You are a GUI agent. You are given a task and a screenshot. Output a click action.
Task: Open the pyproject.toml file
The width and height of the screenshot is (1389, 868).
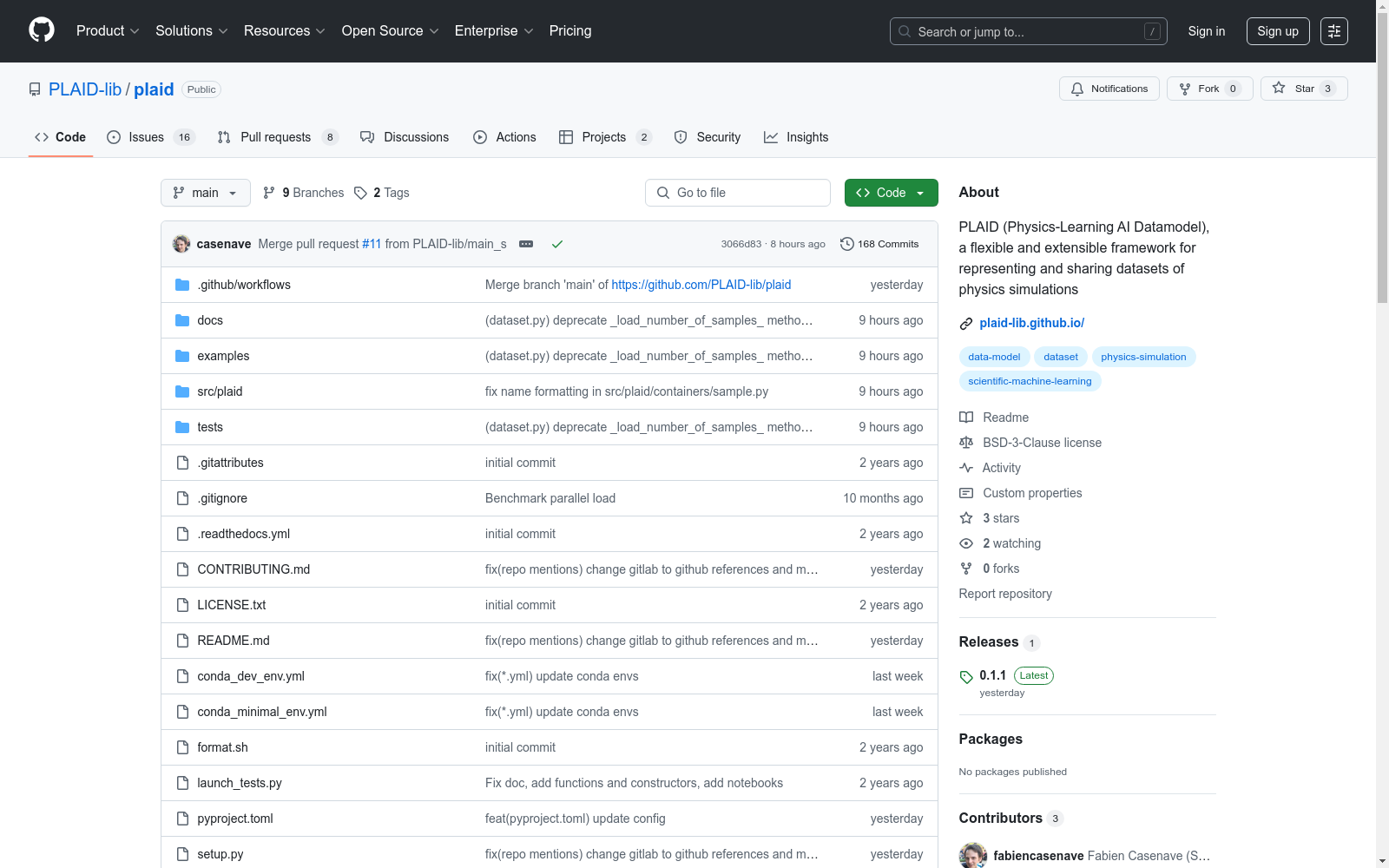(235, 819)
